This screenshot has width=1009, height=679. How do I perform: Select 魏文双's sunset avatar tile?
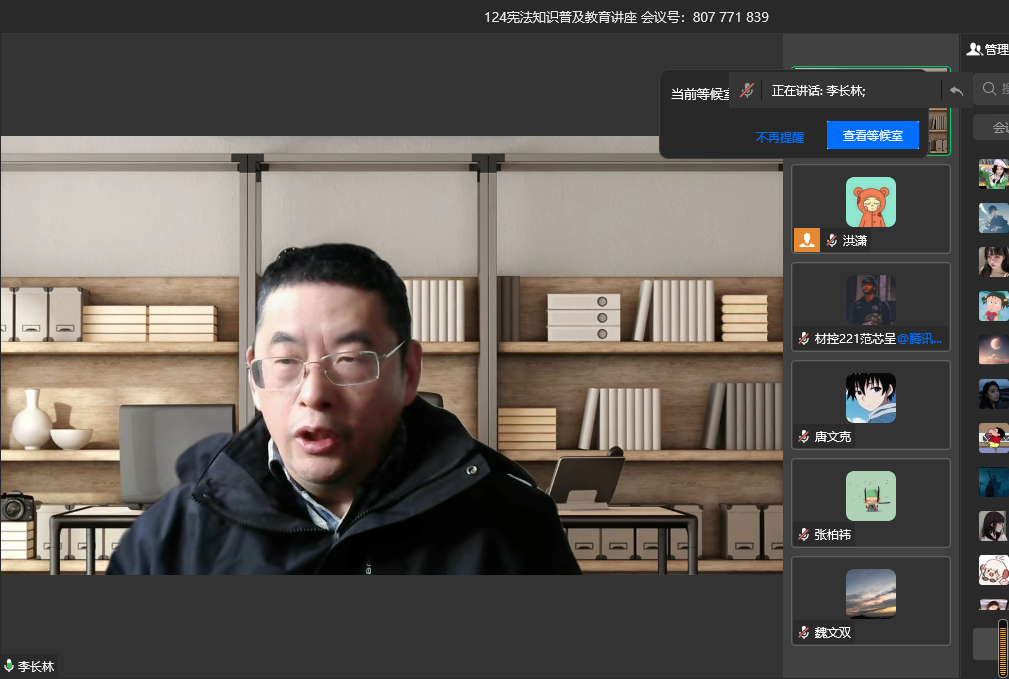[870, 594]
